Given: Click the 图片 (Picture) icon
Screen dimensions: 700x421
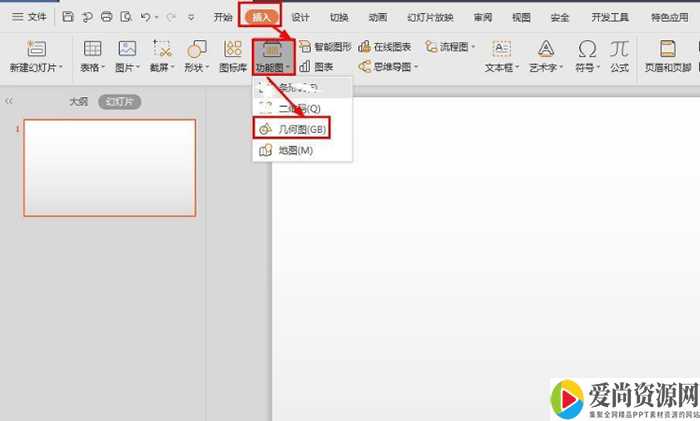Looking at the screenshot, I should (127, 49).
